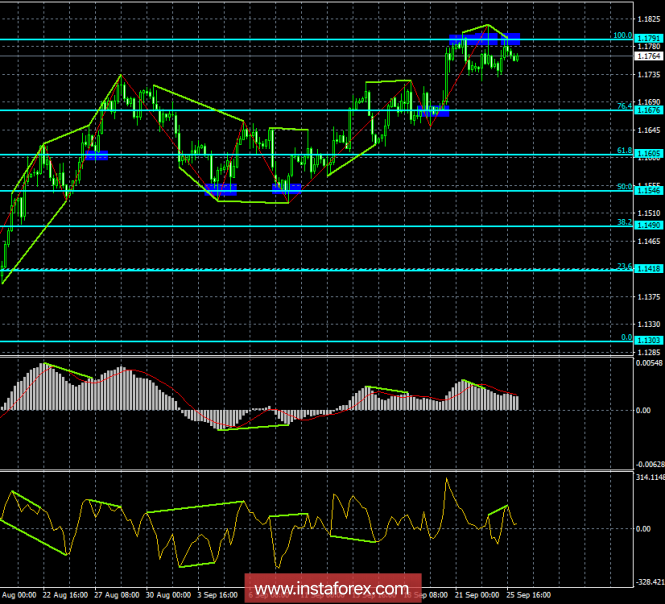Select the current price marker 1.1764
The image size is (665, 604).
pos(647,57)
